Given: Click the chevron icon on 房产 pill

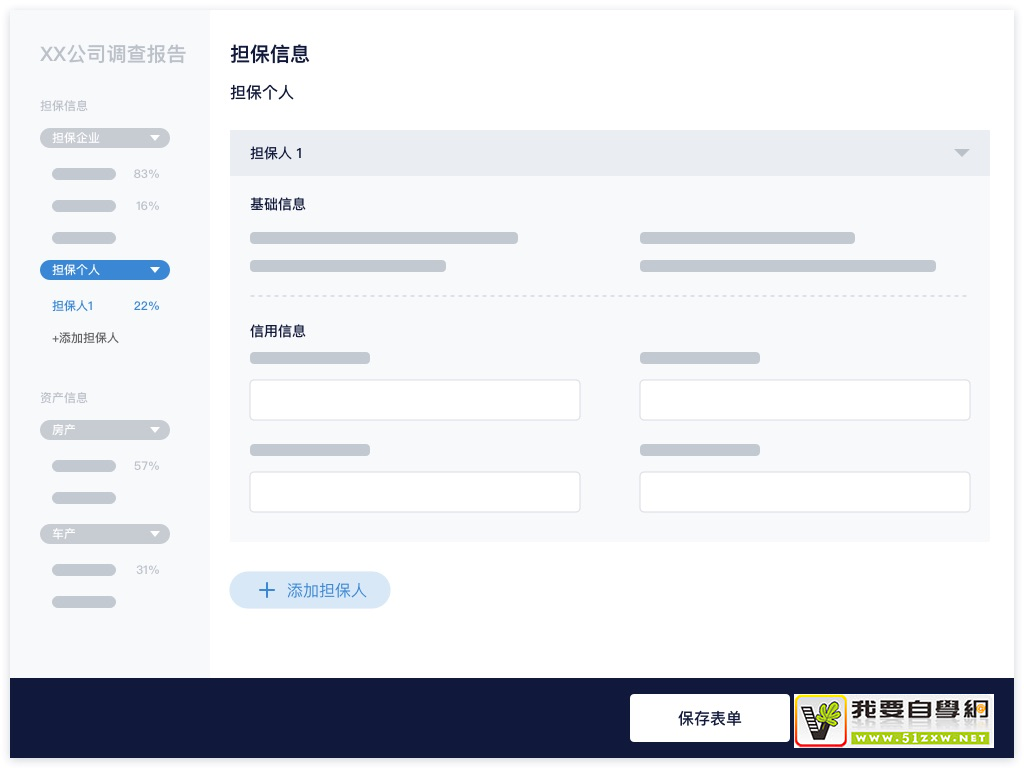Looking at the screenshot, I should click(156, 430).
